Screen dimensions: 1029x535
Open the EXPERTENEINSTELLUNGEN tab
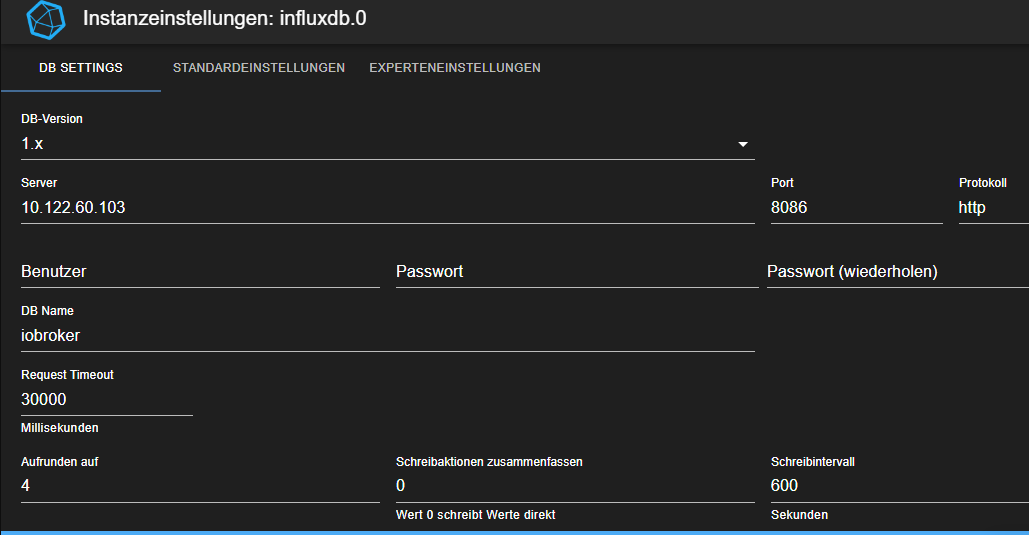pos(455,68)
